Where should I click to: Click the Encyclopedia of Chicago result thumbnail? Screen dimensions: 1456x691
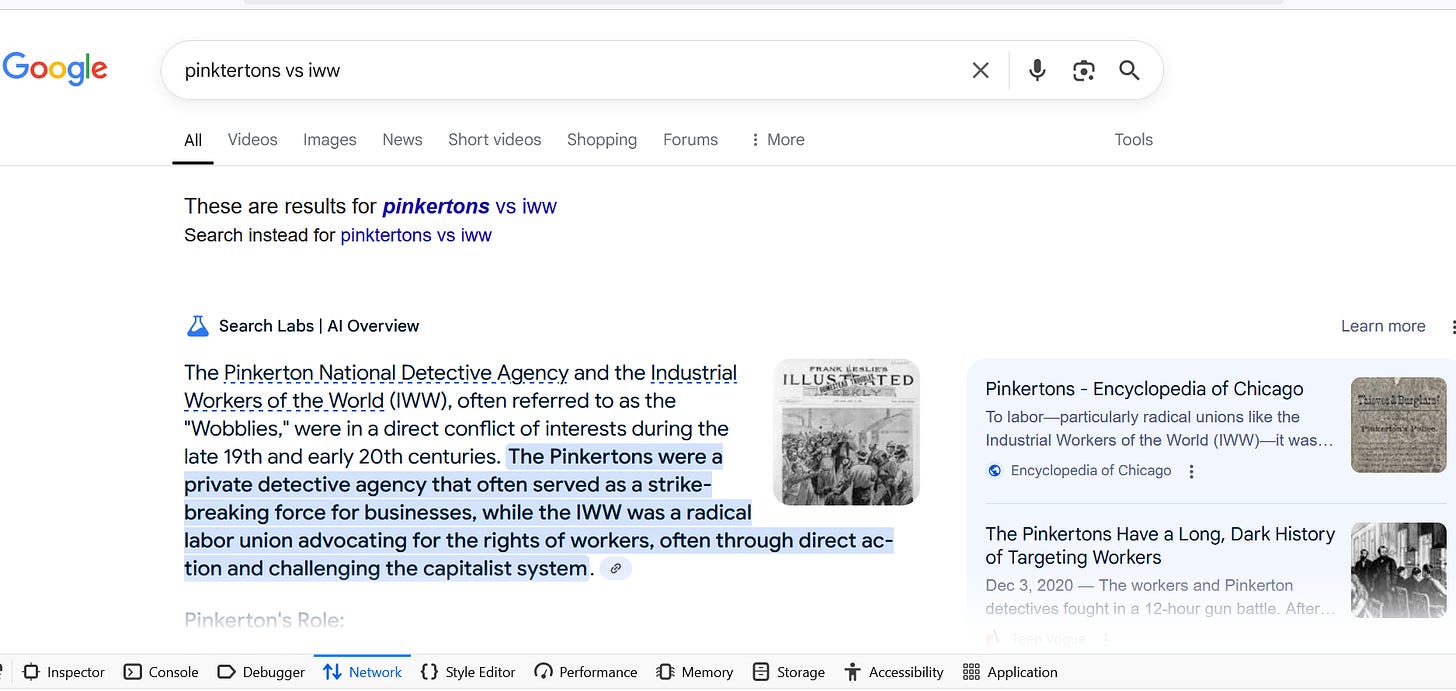point(1398,425)
